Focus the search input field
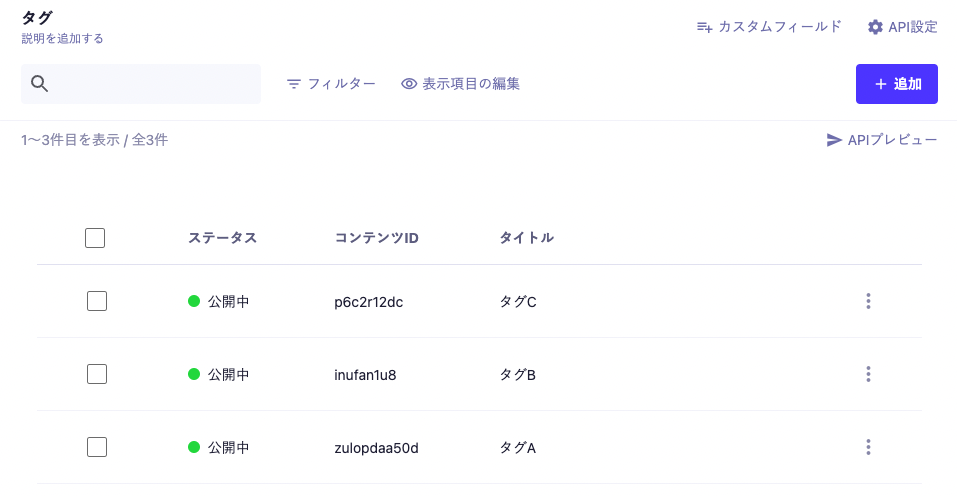 coord(141,84)
